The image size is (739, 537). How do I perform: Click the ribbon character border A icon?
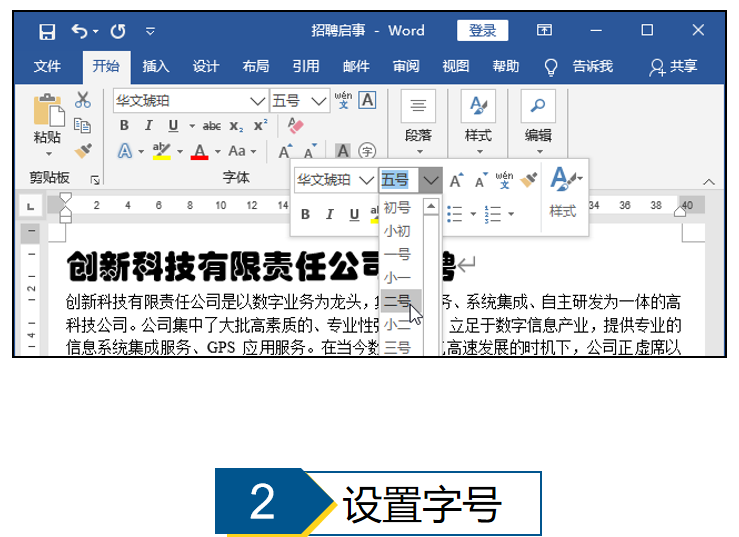[x=368, y=100]
